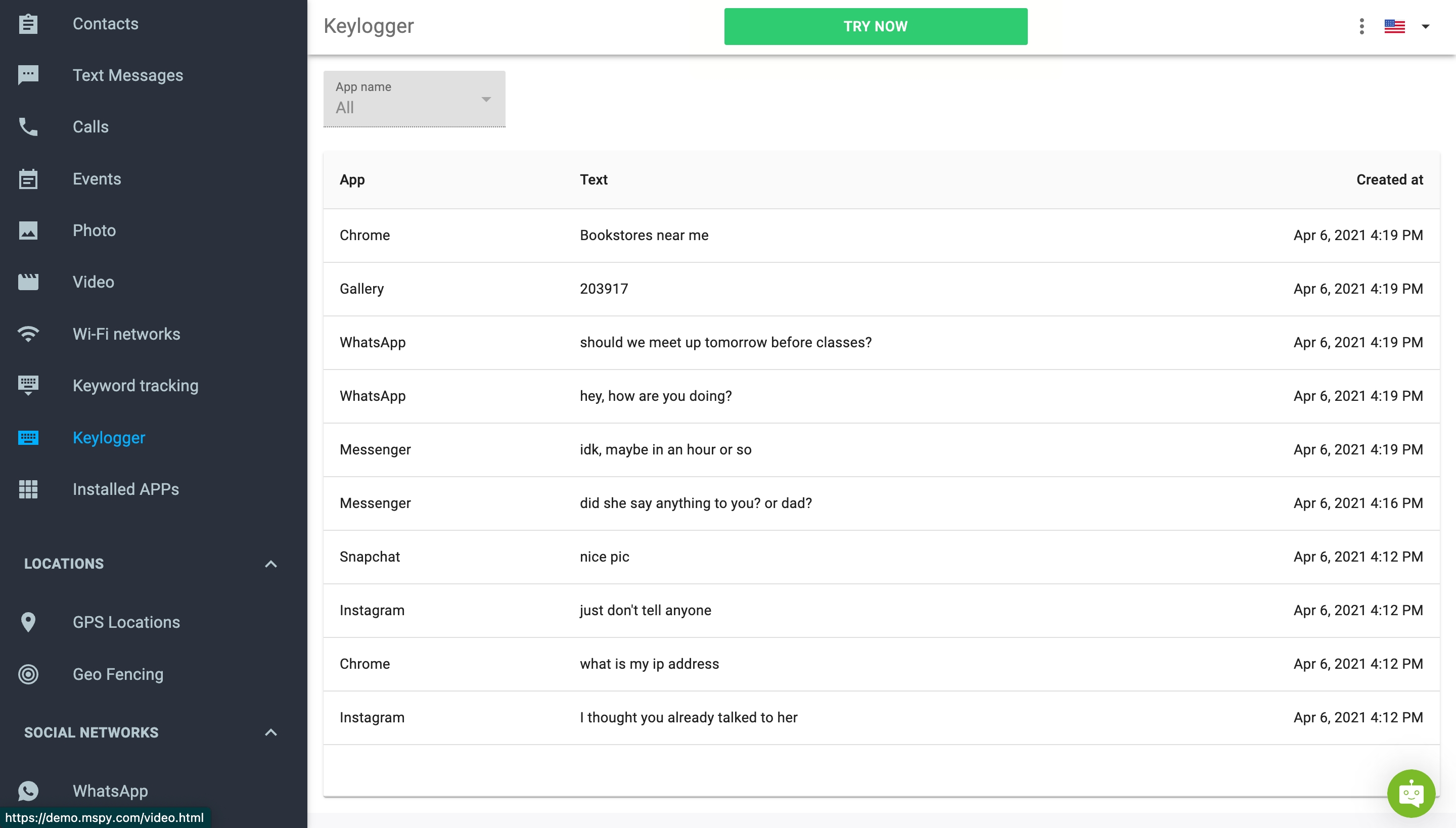Click the Created at column header

1389,180
